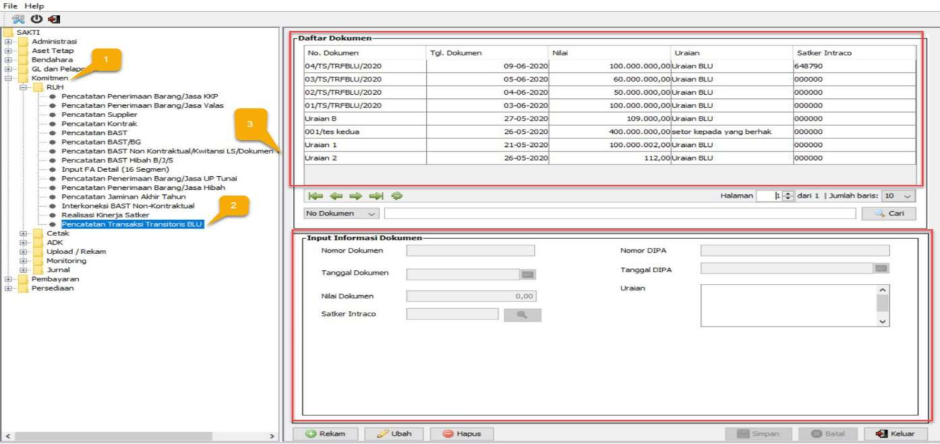
Task: Open the Jumlah baris rows dropdown
Action: (899, 197)
